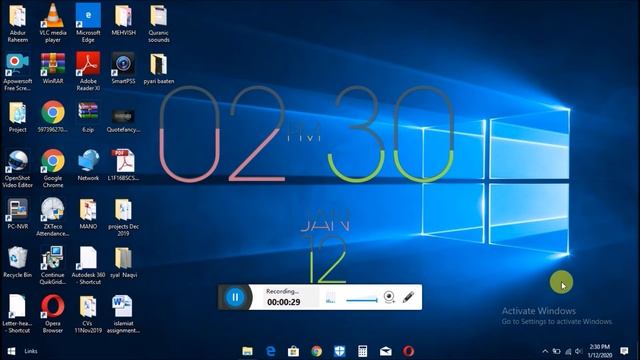The image size is (640, 360).
Task: Pause the screen recording
Action: (x=235, y=297)
